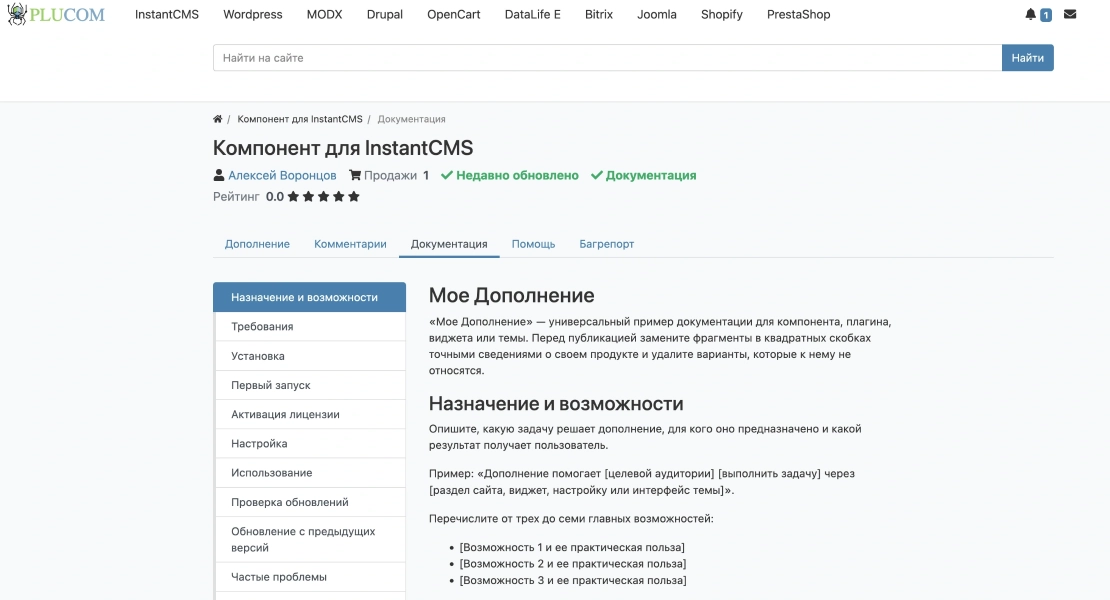This screenshot has height=600, width=1110.
Task: Go to the home breadcrumb icon
Action: [x=217, y=119]
